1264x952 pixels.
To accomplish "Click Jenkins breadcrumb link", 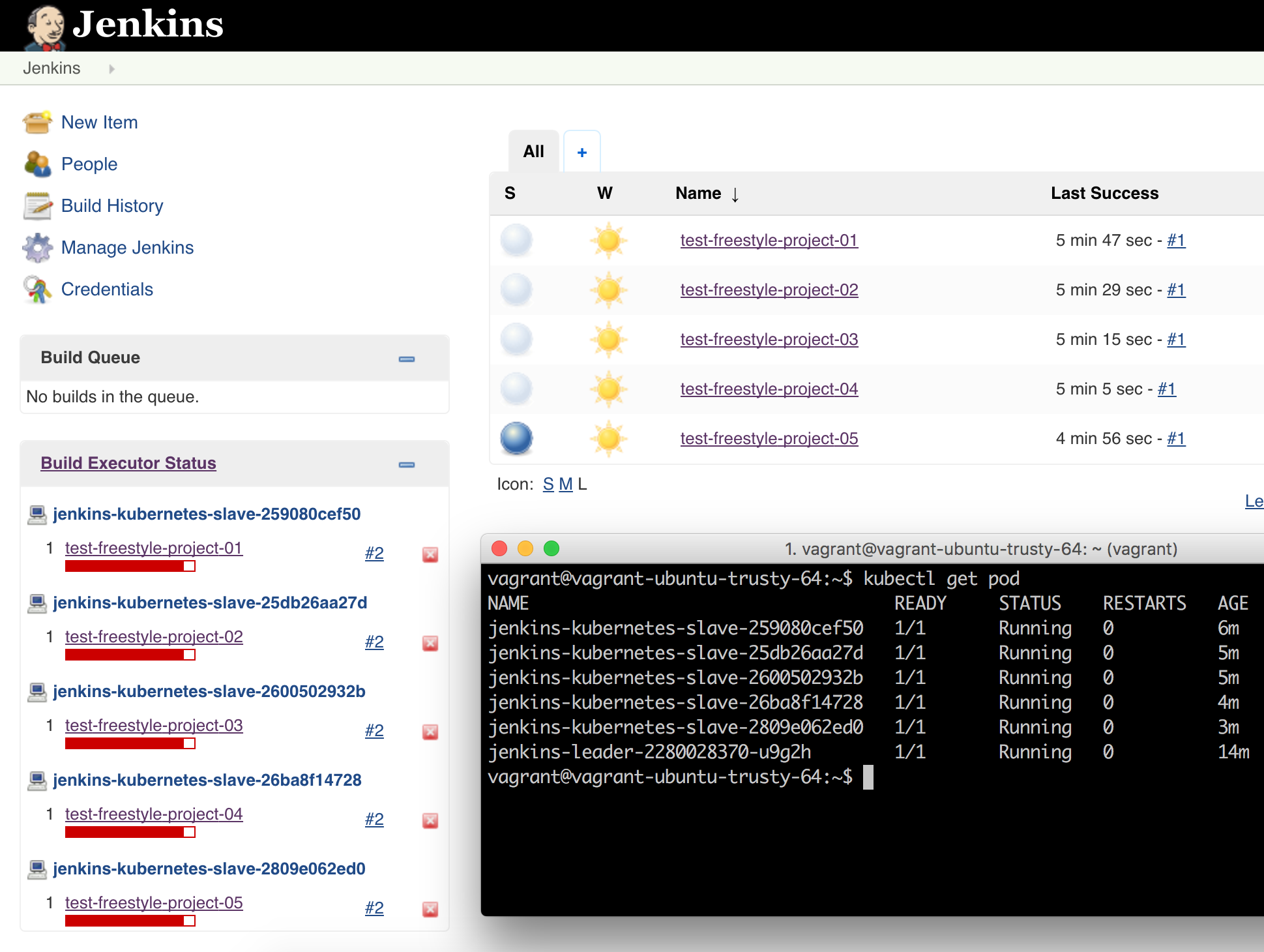I will click(51, 68).
